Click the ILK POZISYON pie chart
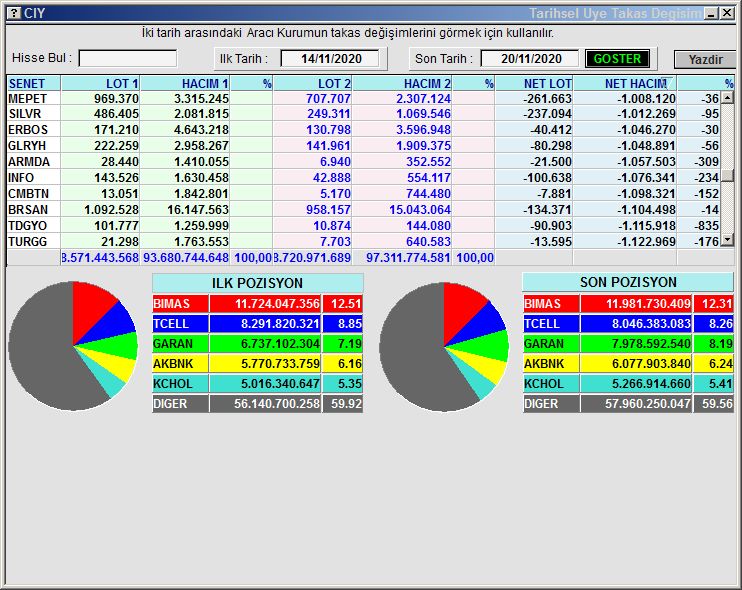Screen dimensions: 742x590 tap(73, 346)
